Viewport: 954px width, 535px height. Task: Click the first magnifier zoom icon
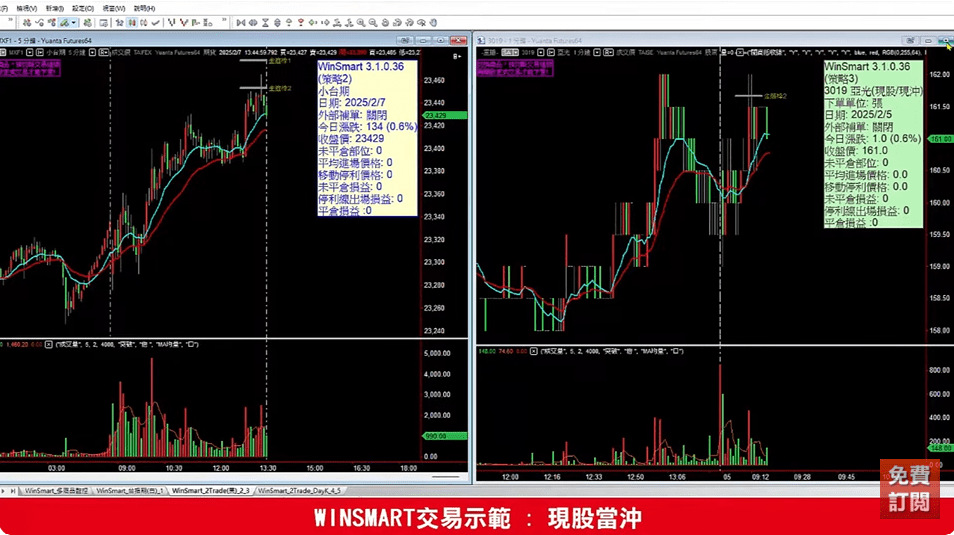pos(361,23)
